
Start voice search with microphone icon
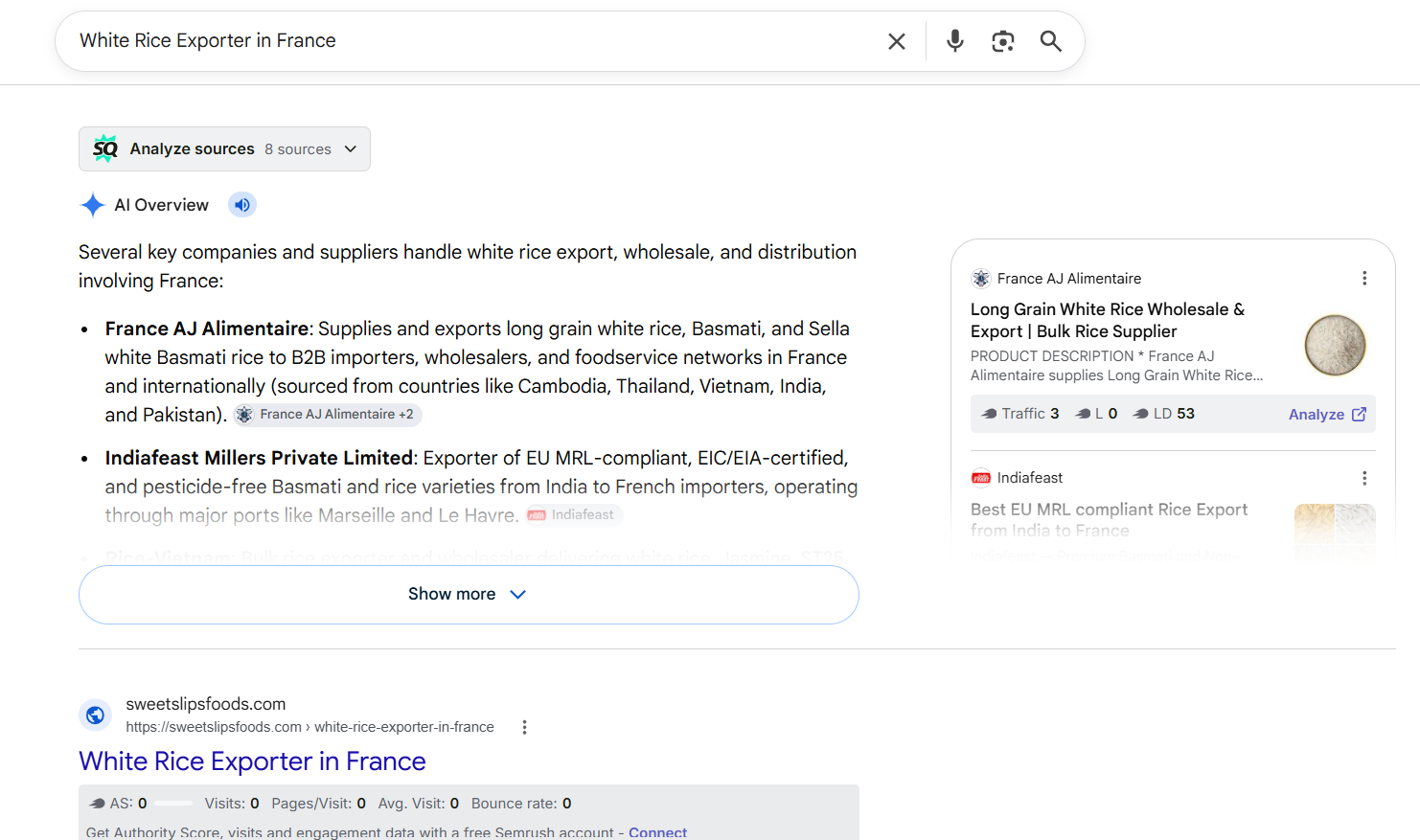click(x=954, y=40)
